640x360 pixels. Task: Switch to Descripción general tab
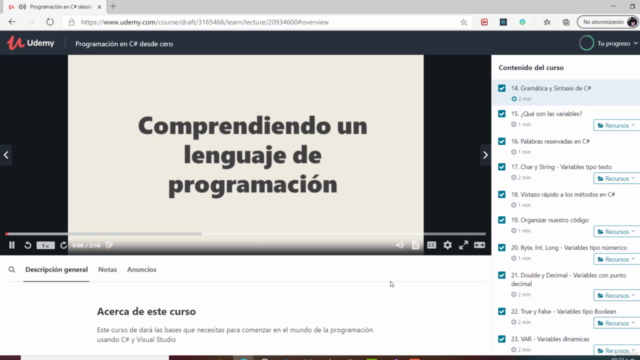click(56, 269)
